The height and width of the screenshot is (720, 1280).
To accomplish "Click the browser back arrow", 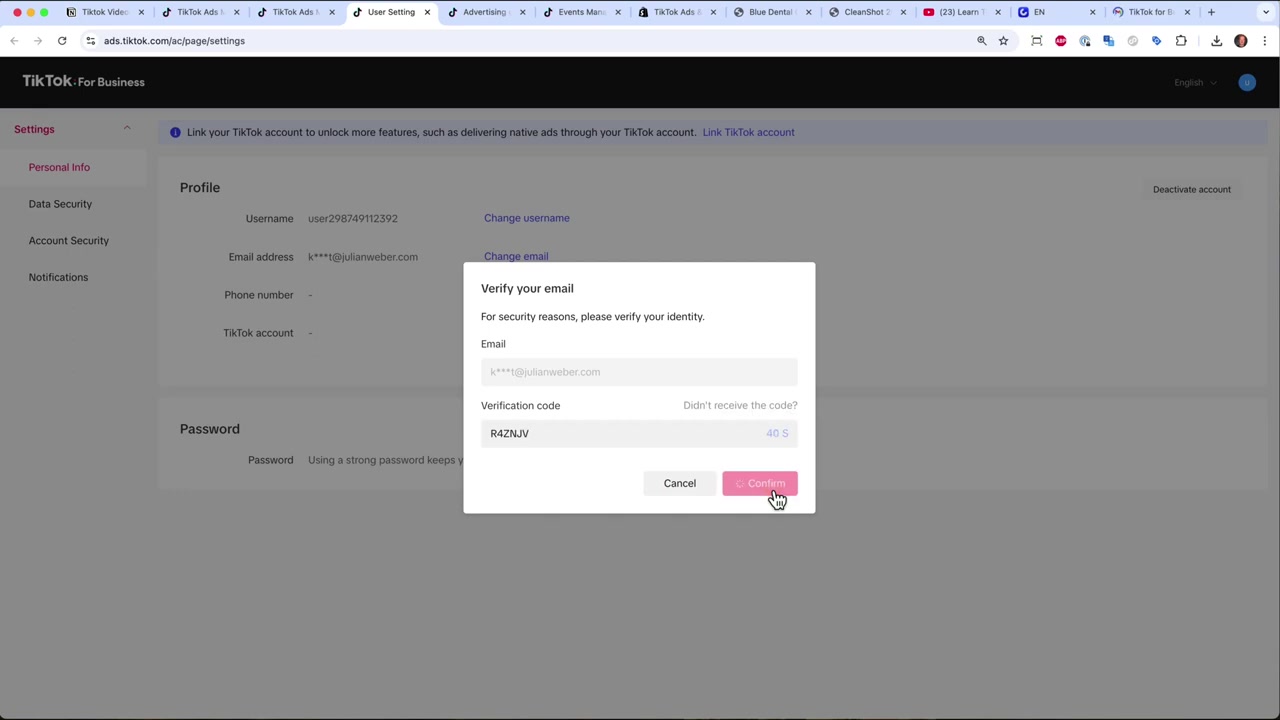I will pos(14,41).
